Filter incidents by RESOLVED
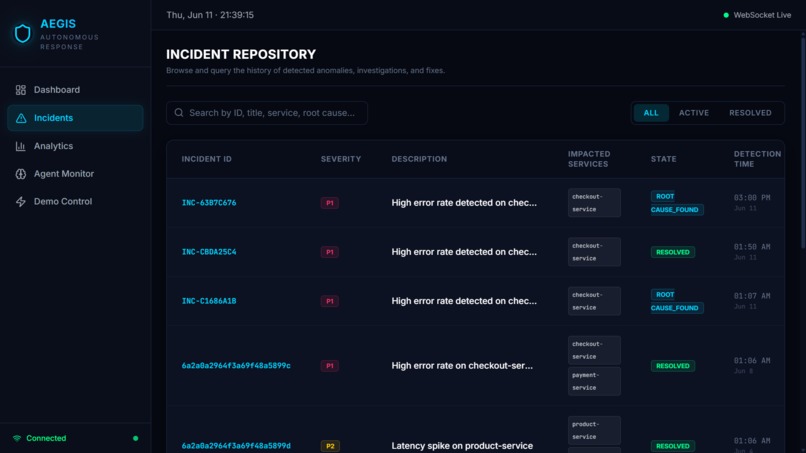The height and width of the screenshot is (453, 806). pyautogui.click(x=750, y=113)
